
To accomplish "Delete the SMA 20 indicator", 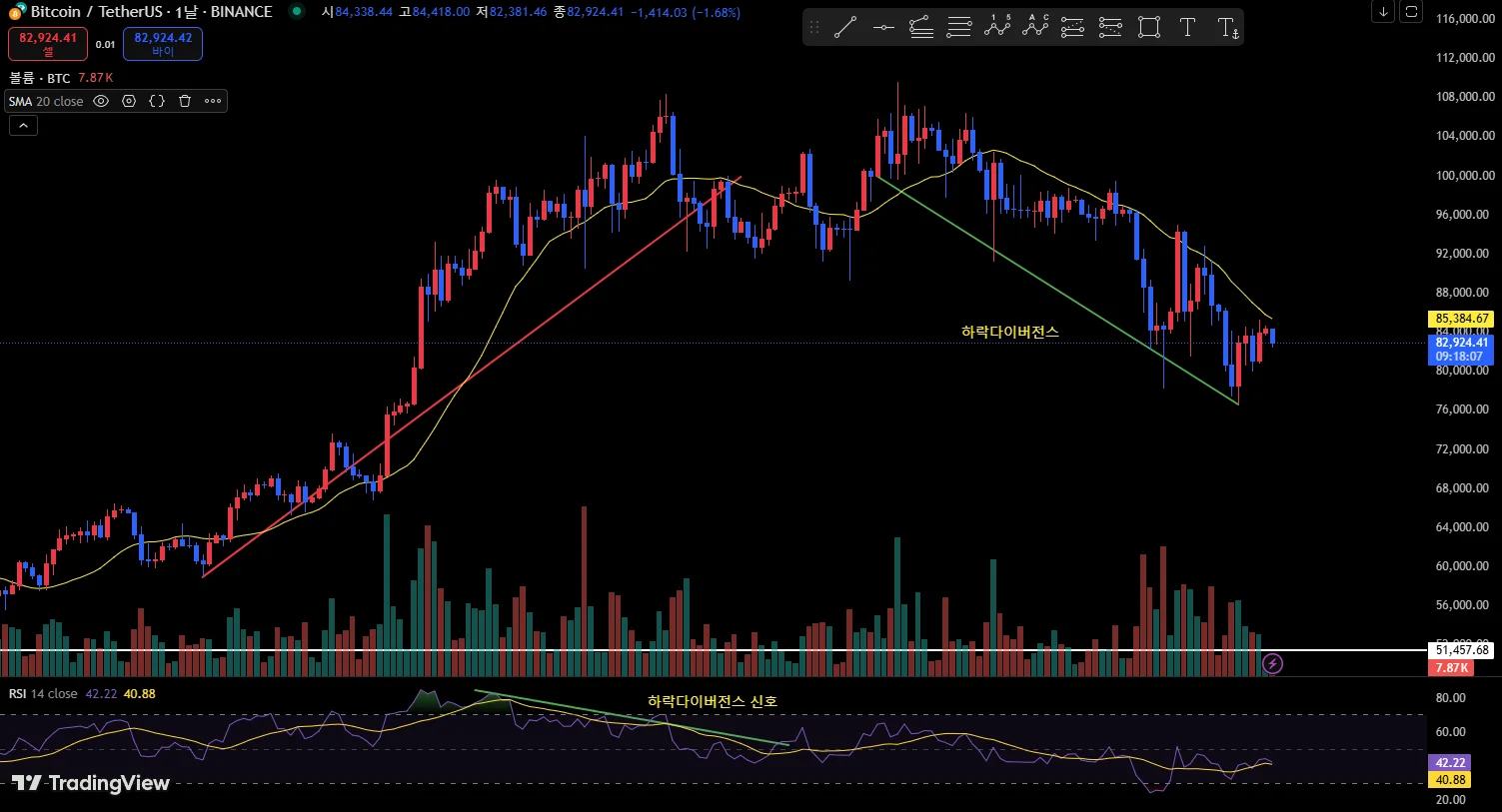I will point(185,101).
